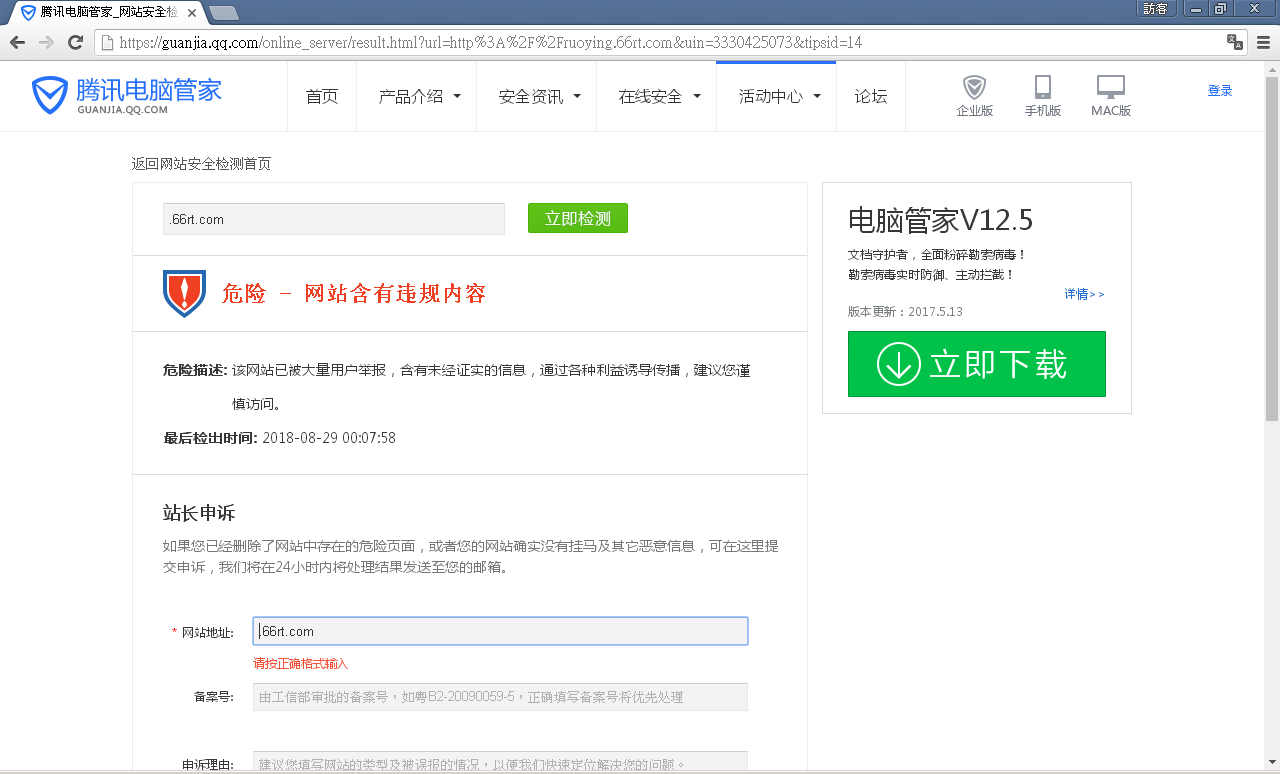The height and width of the screenshot is (774, 1280).
Task: Expand the 安全资讯 dropdown menu
Action: click(539, 96)
